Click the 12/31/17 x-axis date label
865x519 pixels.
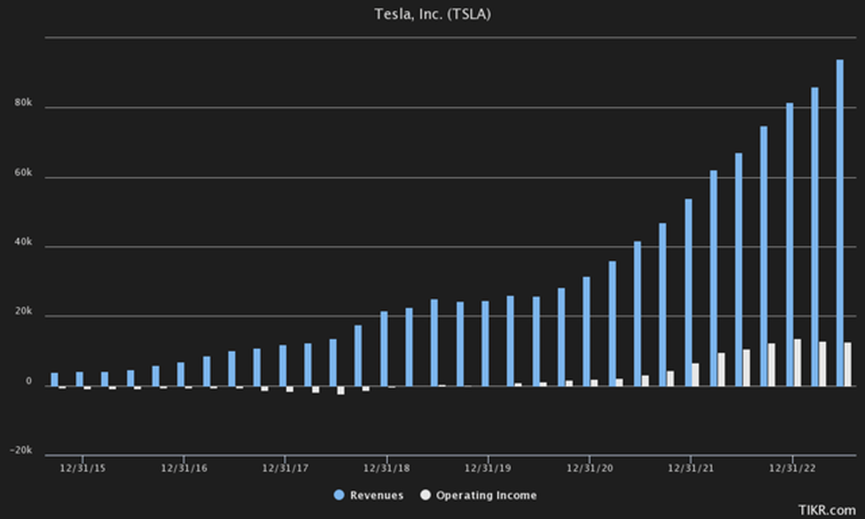285,468
